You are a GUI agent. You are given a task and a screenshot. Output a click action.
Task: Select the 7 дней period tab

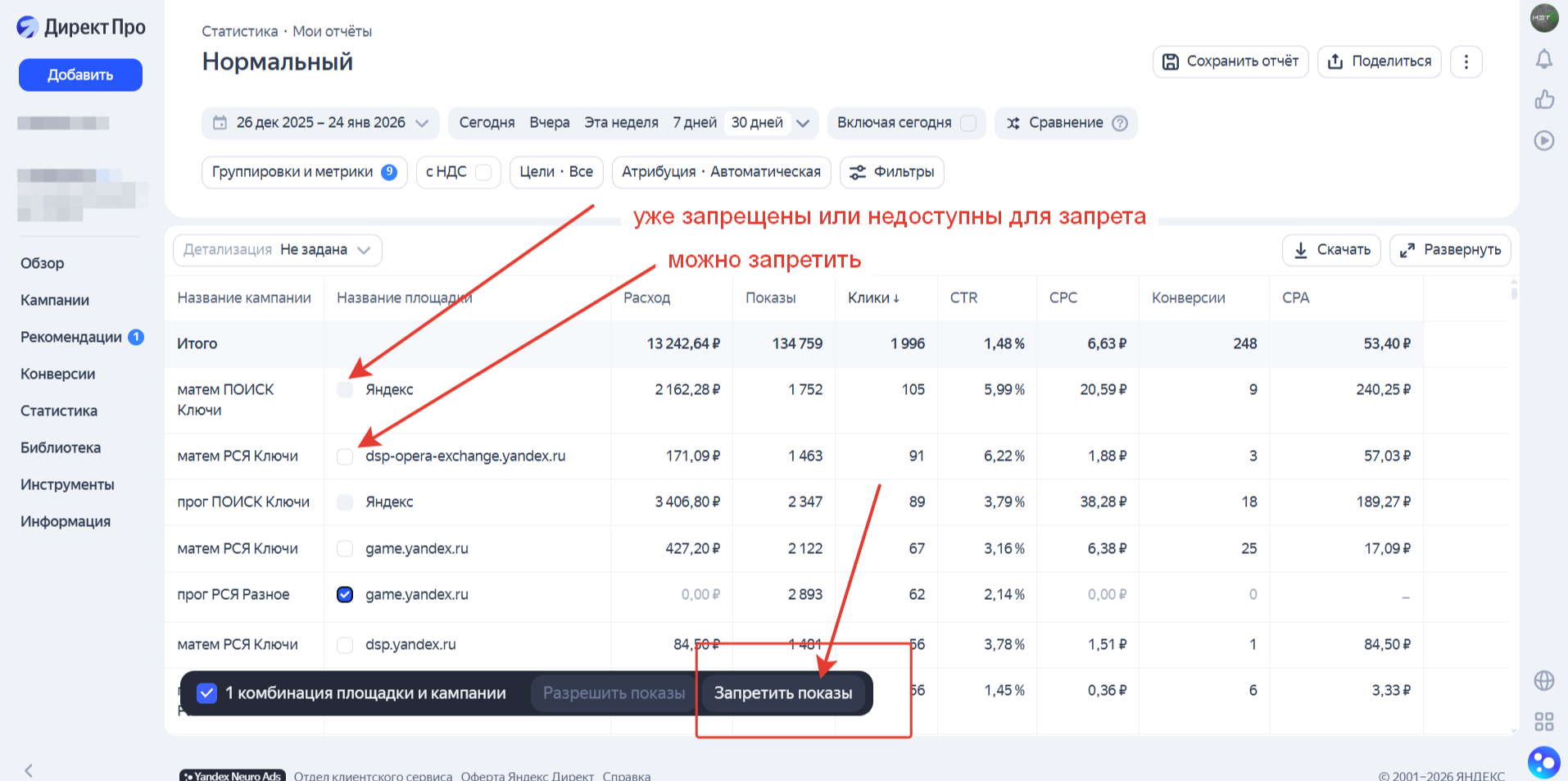694,123
